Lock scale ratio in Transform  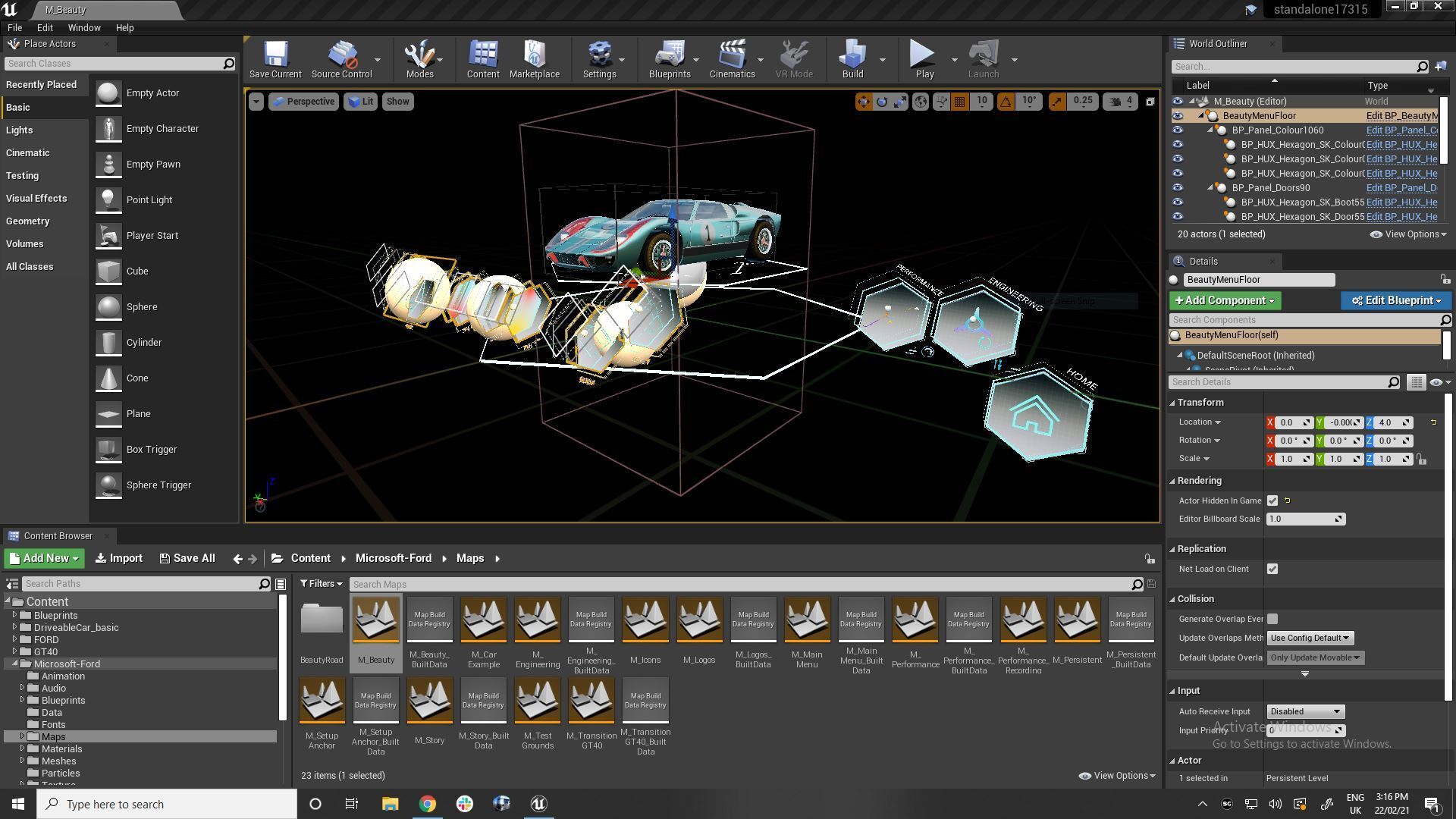point(1421,459)
